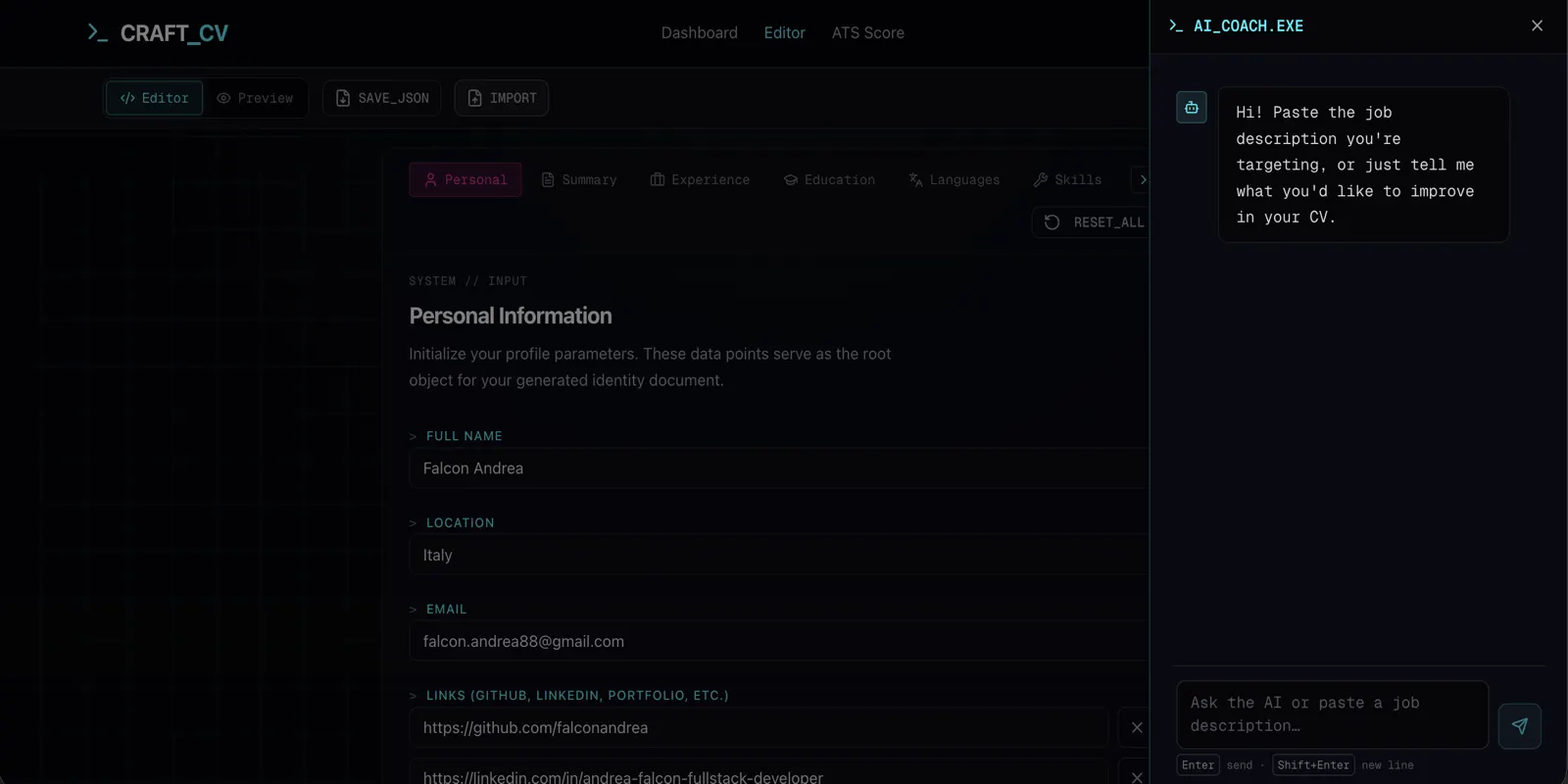1568x784 pixels.
Task: Click the SAVE_JSON button
Action: point(382,98)
